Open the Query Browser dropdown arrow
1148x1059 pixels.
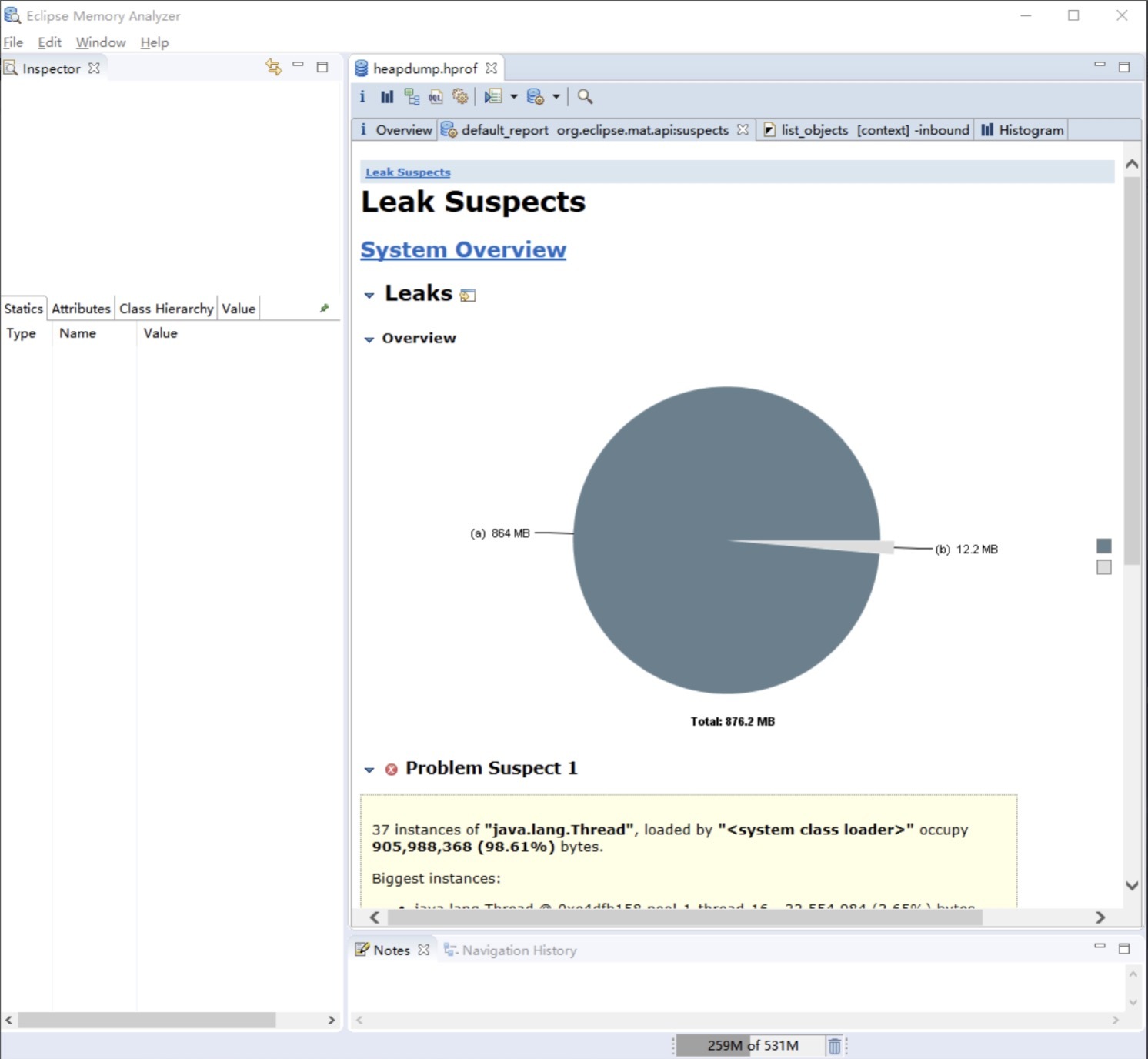click(x=514, y=97)
